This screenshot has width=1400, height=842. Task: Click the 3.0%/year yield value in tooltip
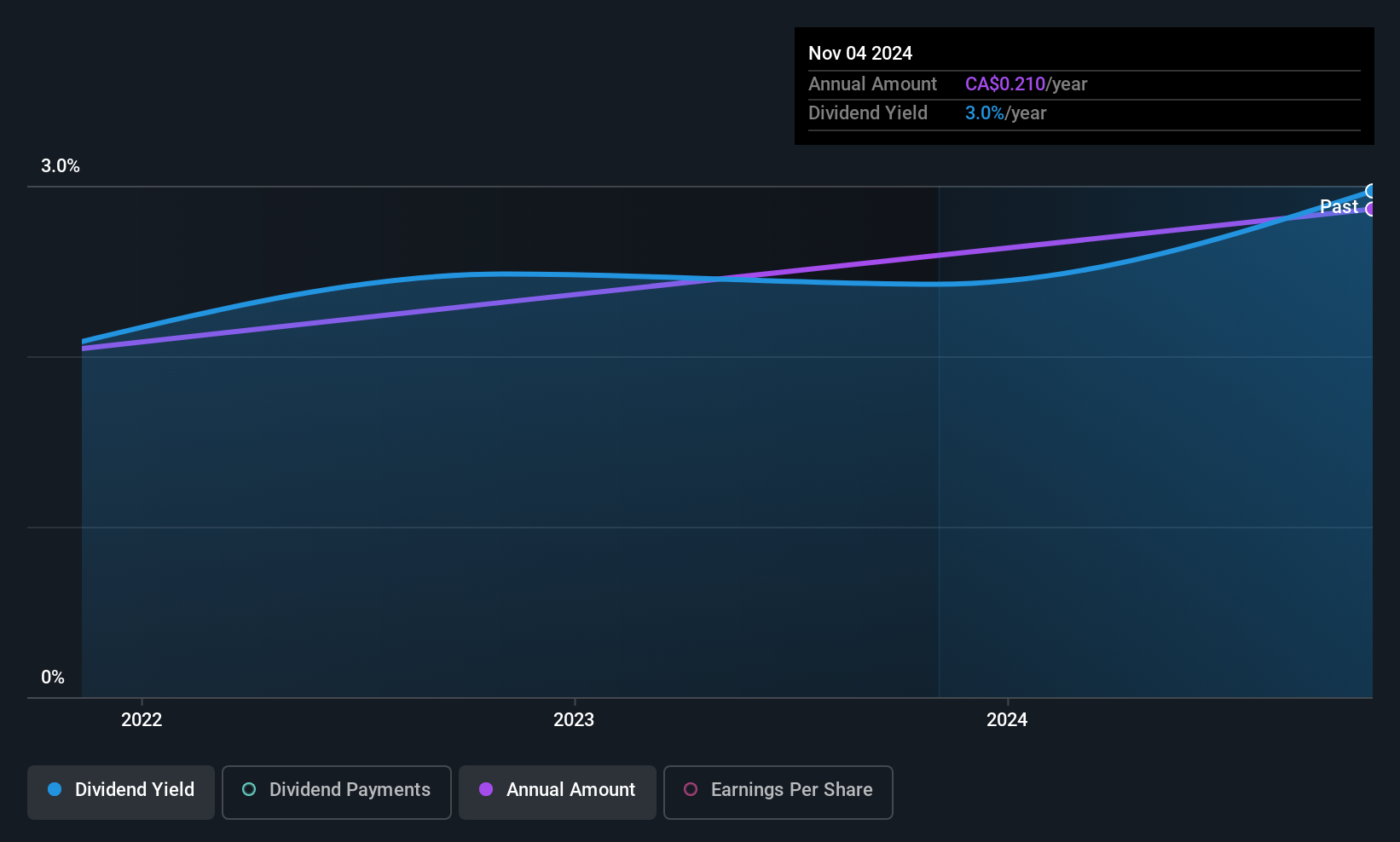click(x=1005, y=113)
